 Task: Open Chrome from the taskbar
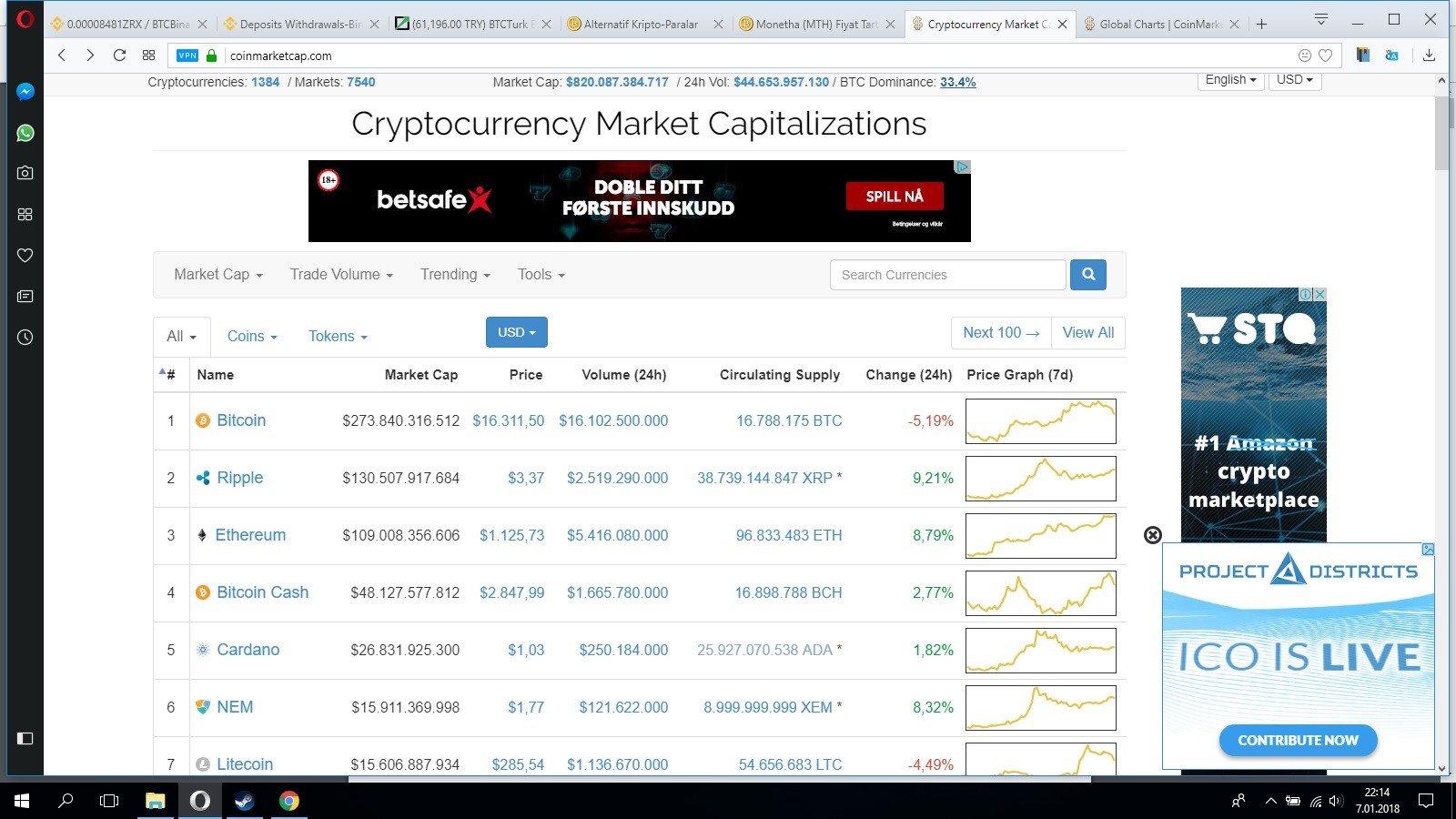[289, 801]
